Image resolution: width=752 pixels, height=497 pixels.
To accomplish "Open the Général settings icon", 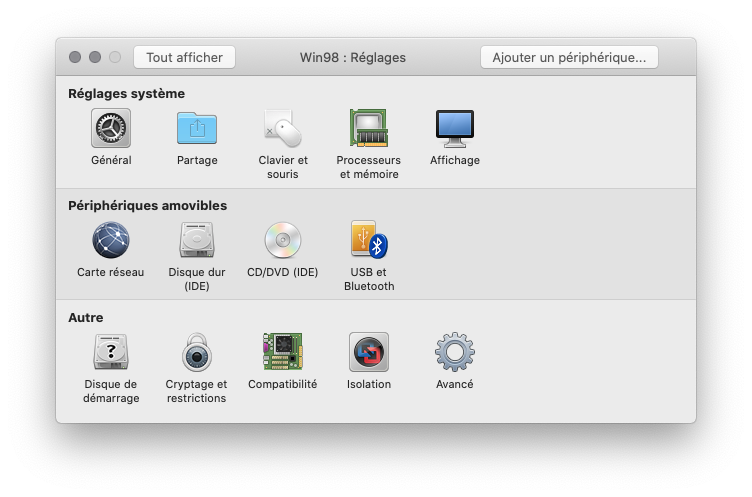I will (111, 128).
